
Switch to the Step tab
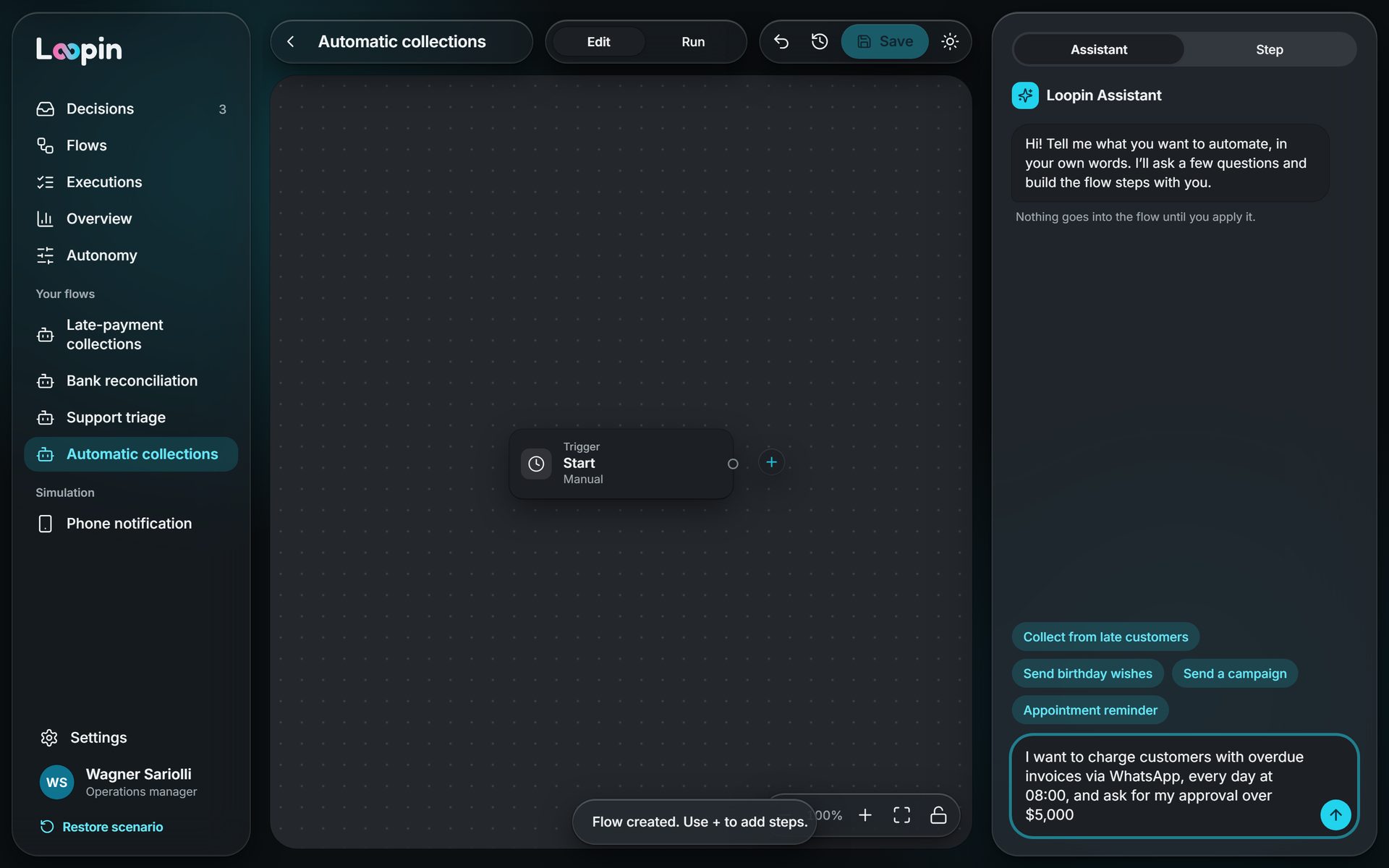(1270, 50)
